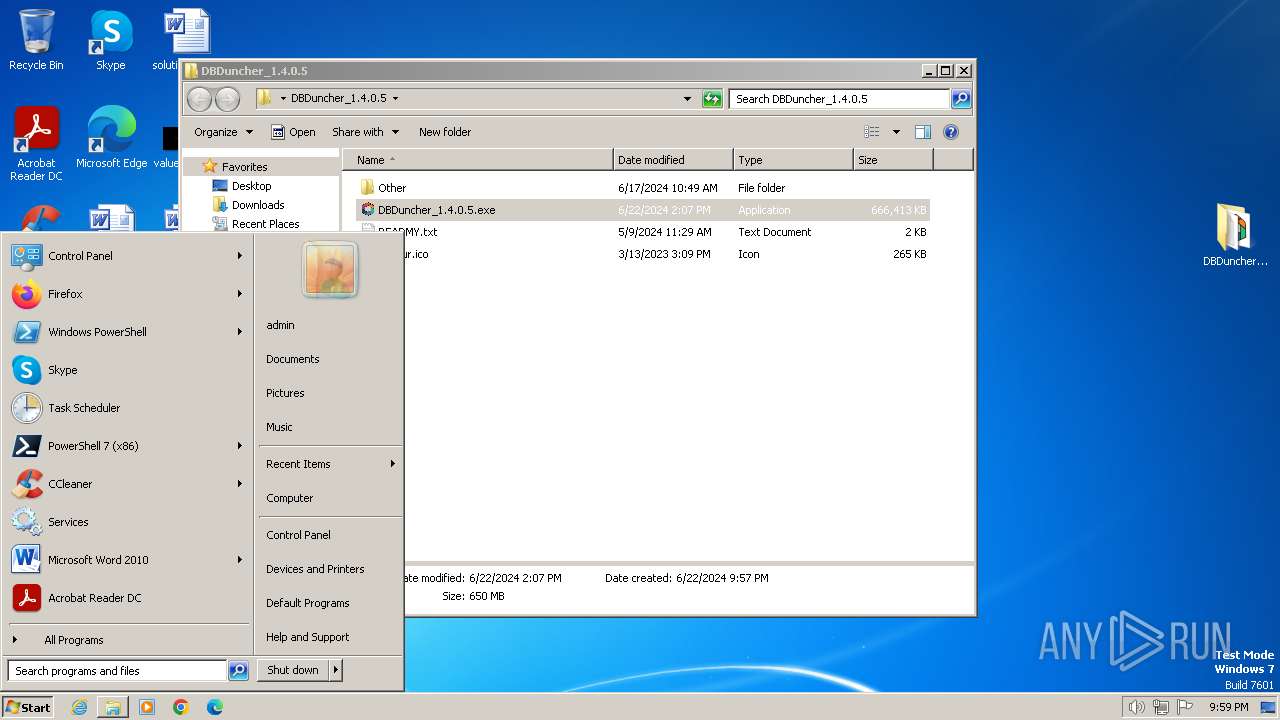This screenshot has width=1280, height=720.
Task: Click the Start button on the taskbar
Action: (x=28, y=707)
